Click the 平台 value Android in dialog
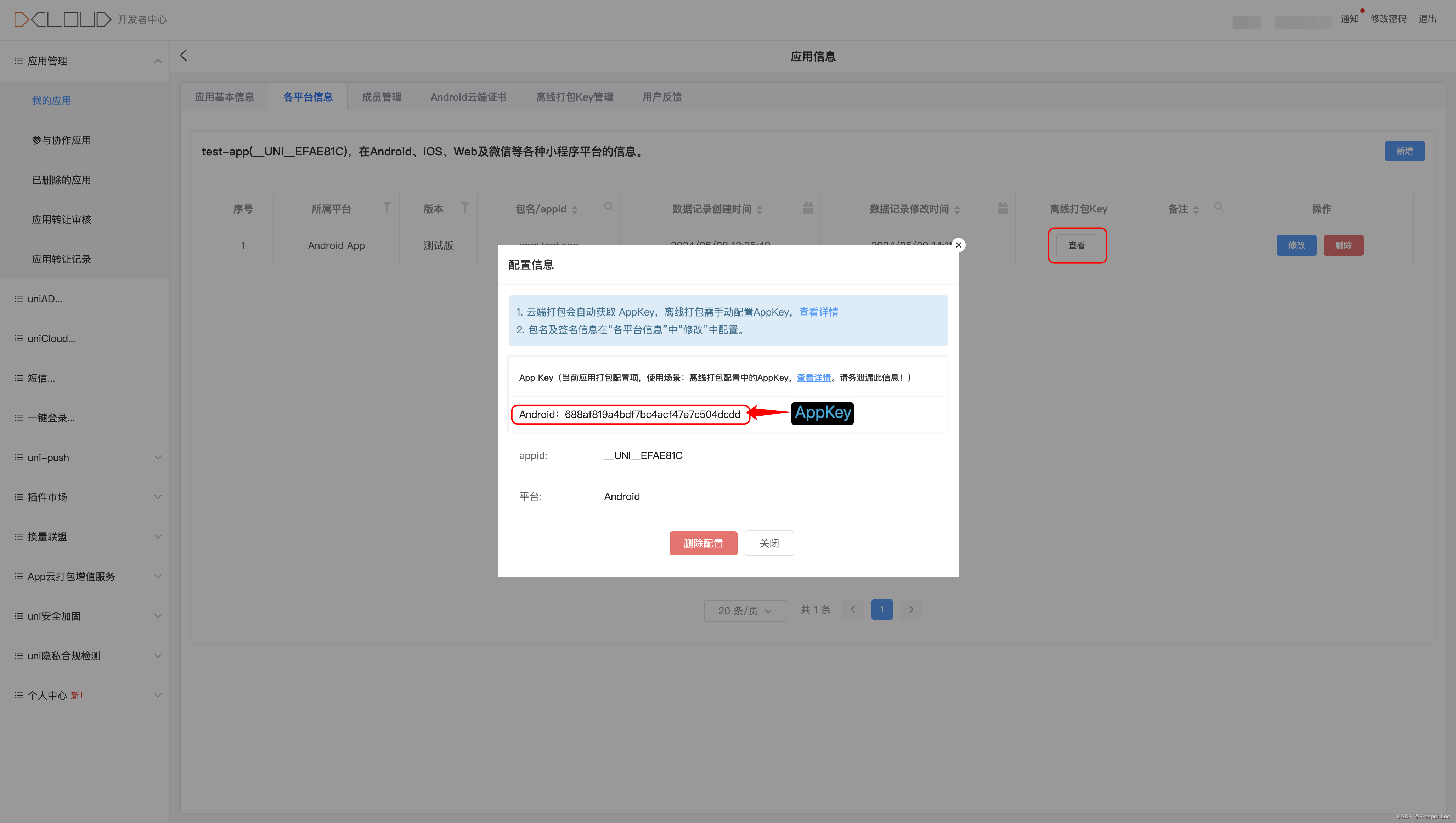The height and width of the screenshot is (823, 1456). 621,496
